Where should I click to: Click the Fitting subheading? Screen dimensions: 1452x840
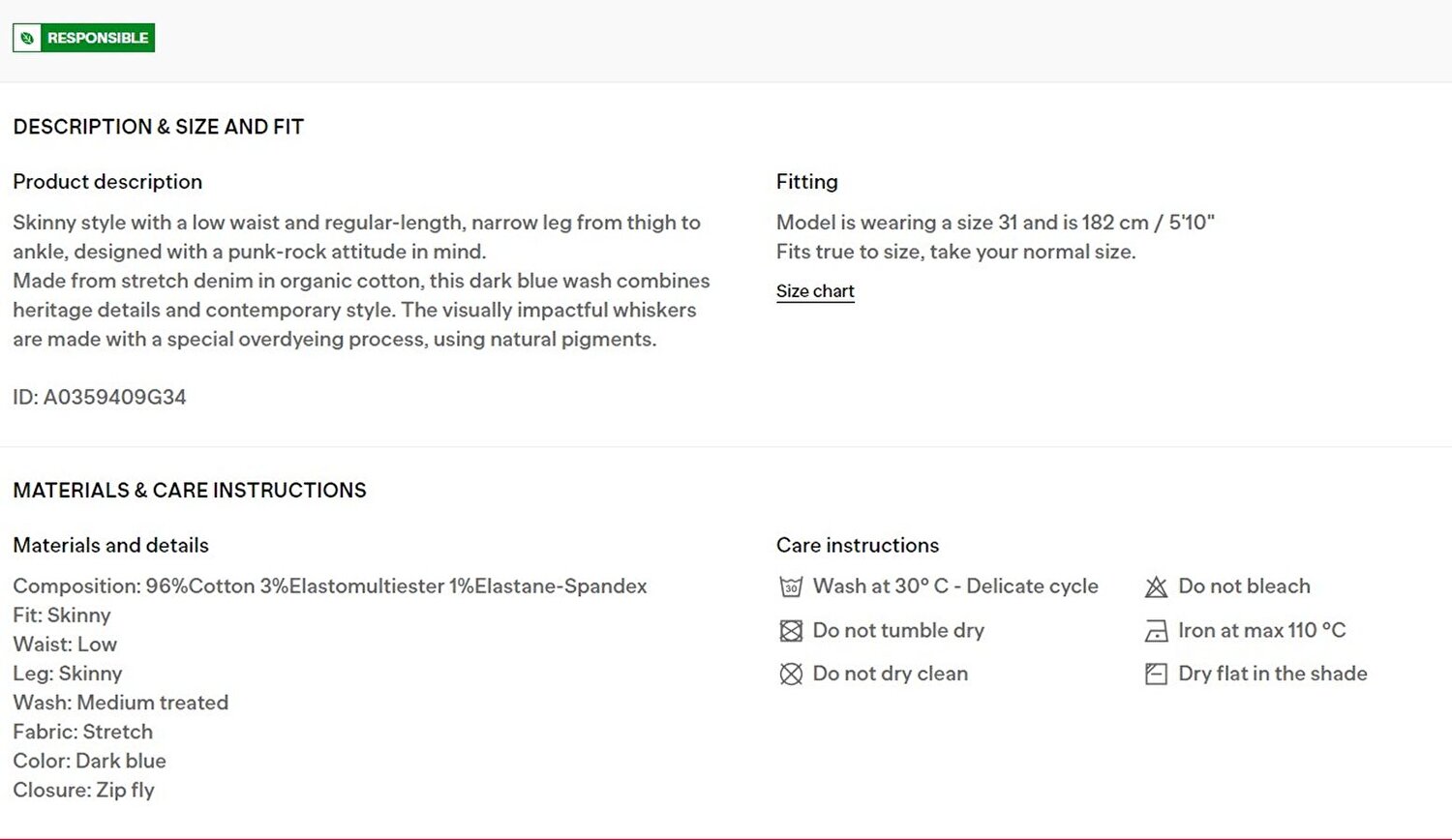point(807,182)
